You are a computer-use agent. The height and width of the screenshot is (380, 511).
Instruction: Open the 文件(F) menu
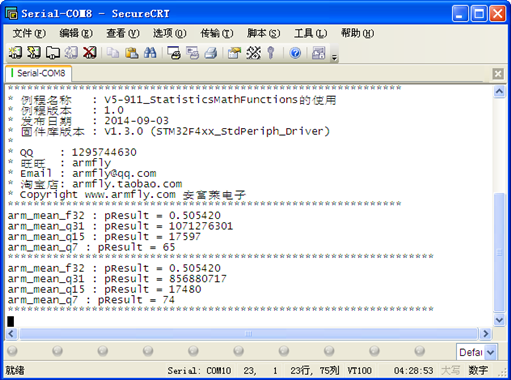click(29, 33)
